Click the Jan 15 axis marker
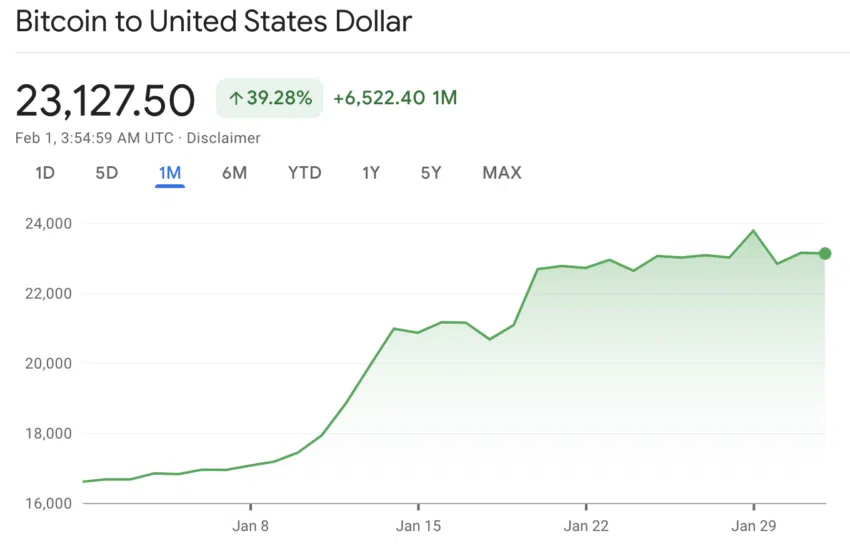The width and height of the screenshot is (850, 551). (419, 525)
